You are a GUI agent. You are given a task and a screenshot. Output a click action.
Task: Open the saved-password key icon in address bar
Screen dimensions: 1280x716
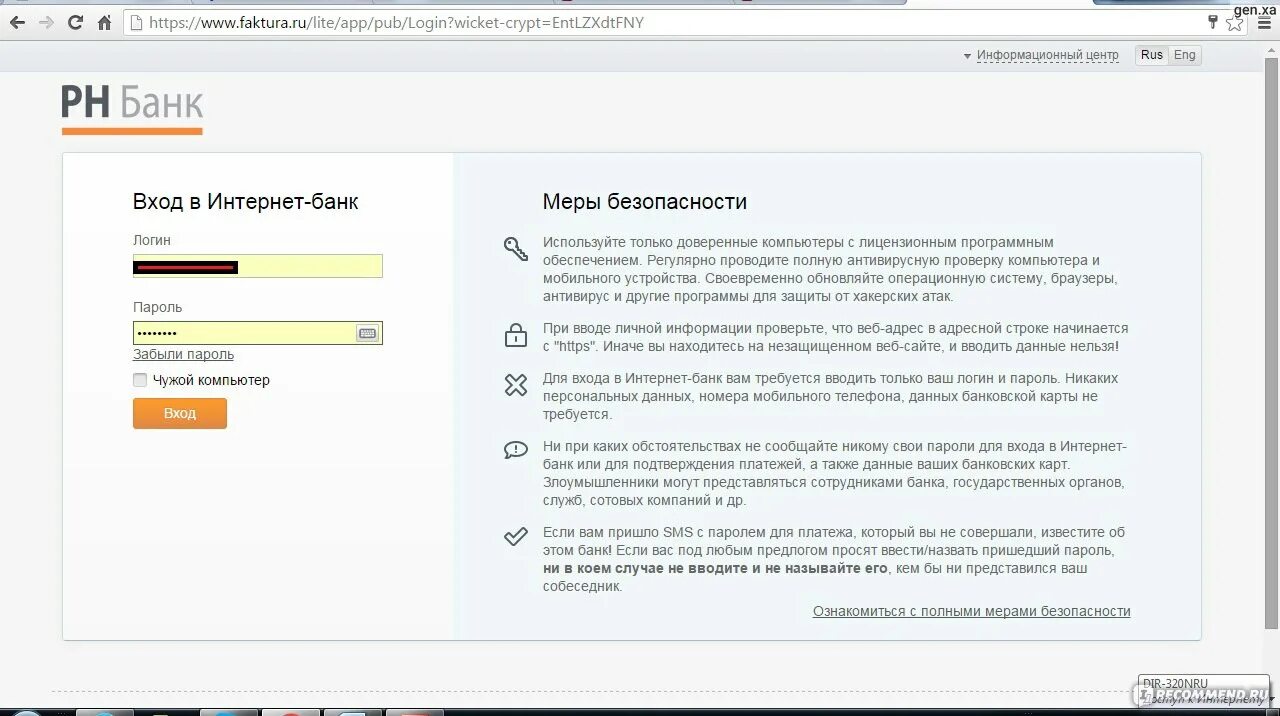(1213, 22)
